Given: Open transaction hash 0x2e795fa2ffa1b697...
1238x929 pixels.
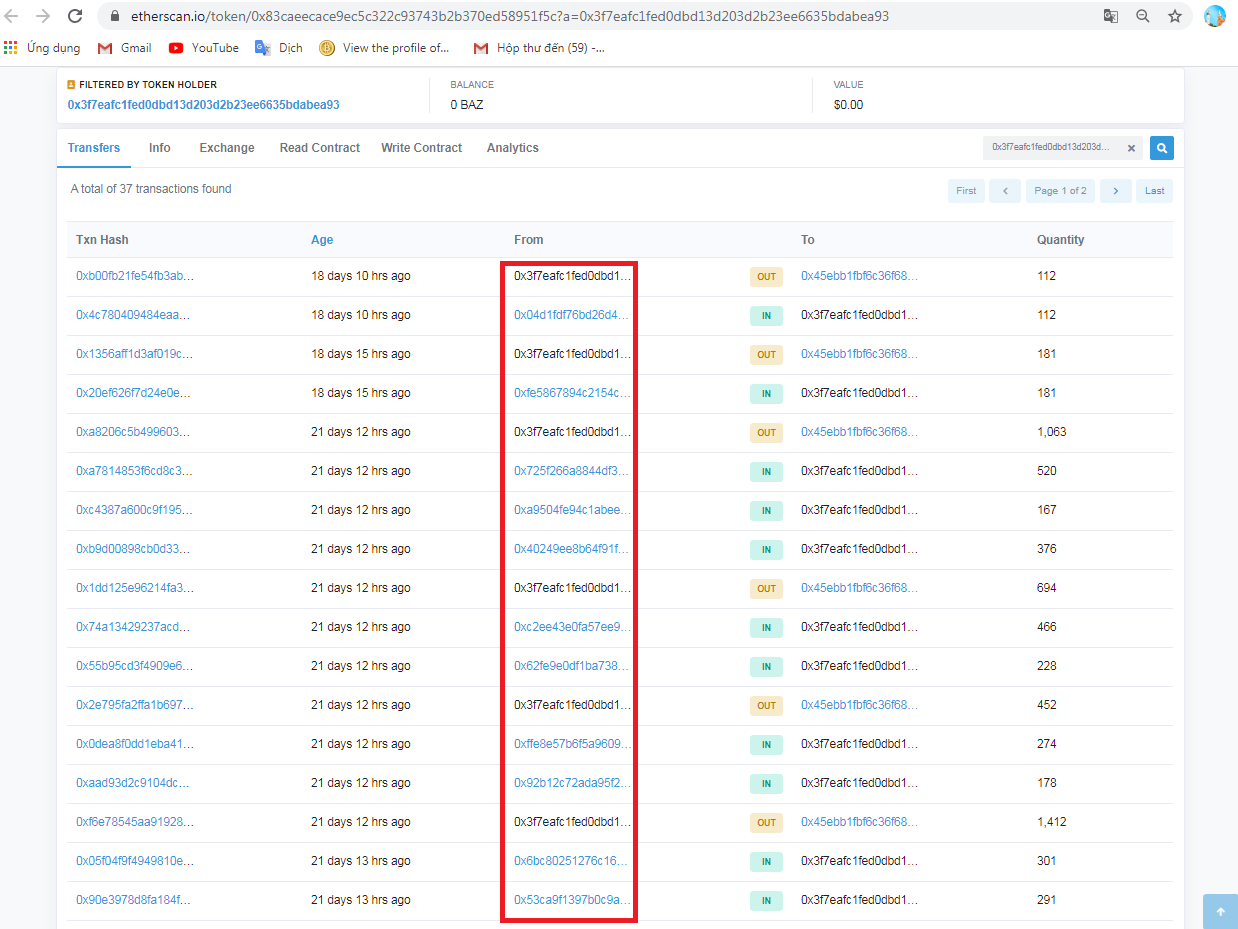Looking at the screenshot, I should [135, 705].
